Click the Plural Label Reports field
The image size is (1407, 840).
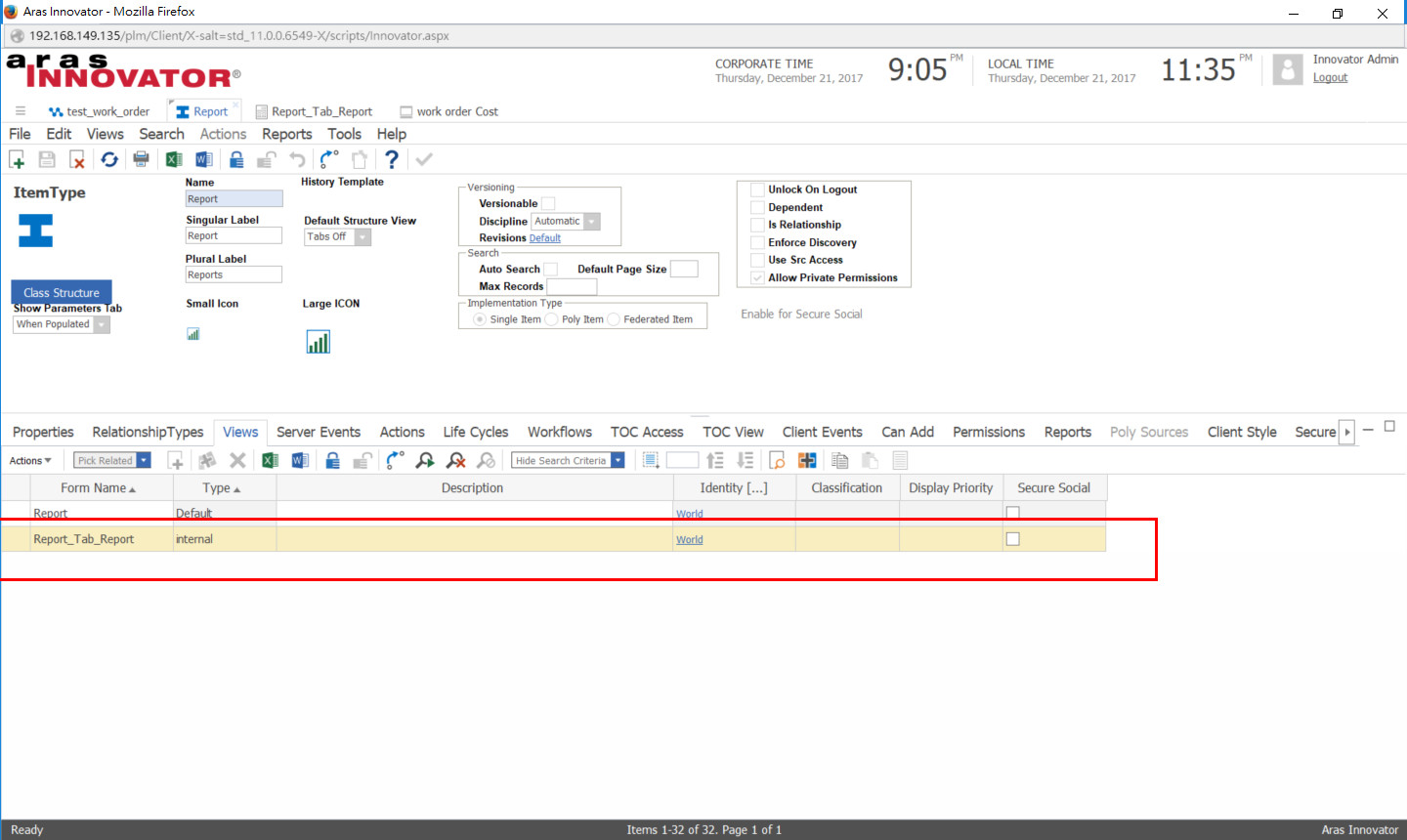tap(234, 274)
